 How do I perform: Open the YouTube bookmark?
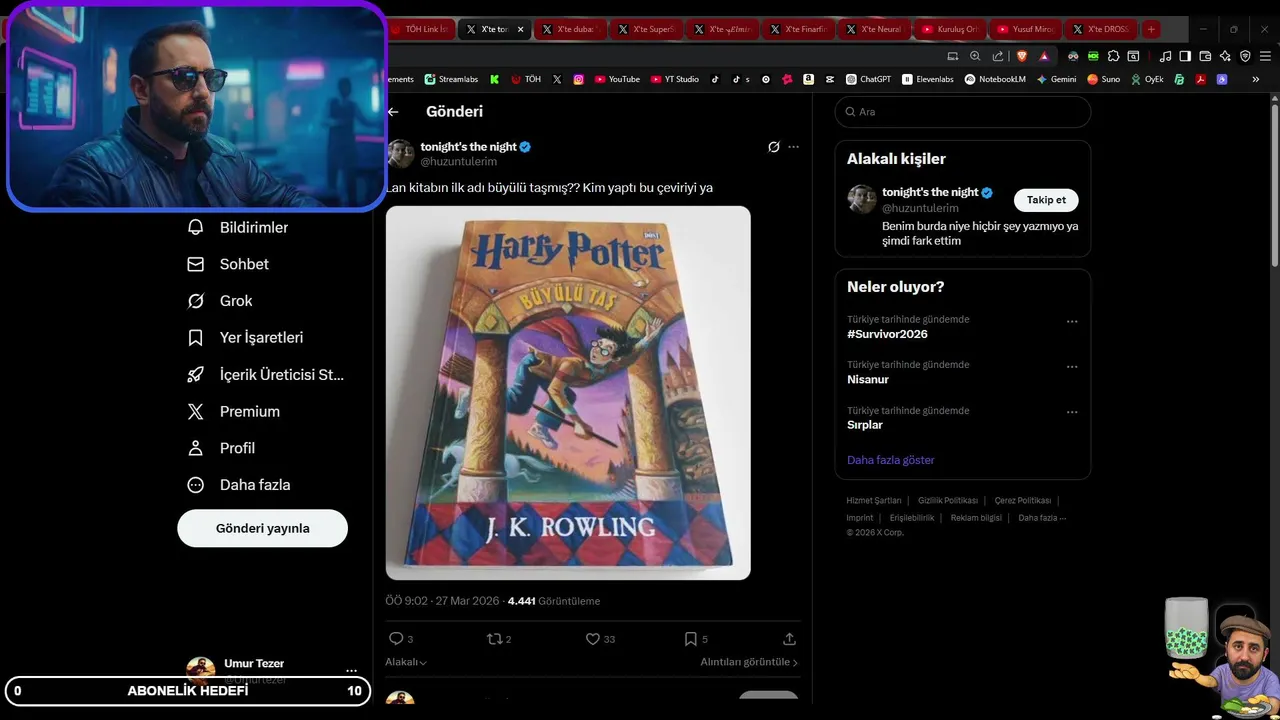tap(617, 79)
